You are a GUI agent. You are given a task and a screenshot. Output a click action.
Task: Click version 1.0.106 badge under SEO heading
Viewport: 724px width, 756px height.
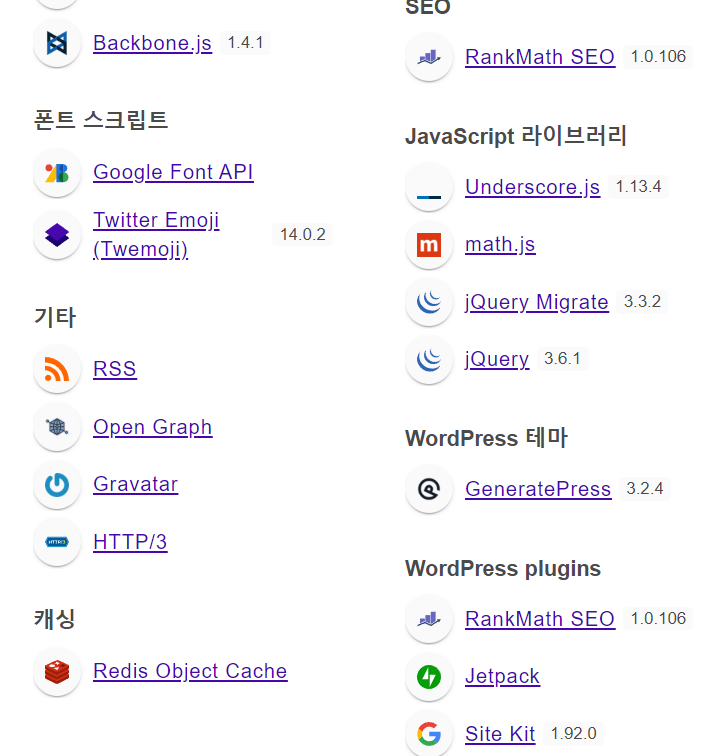coord(658,57)
